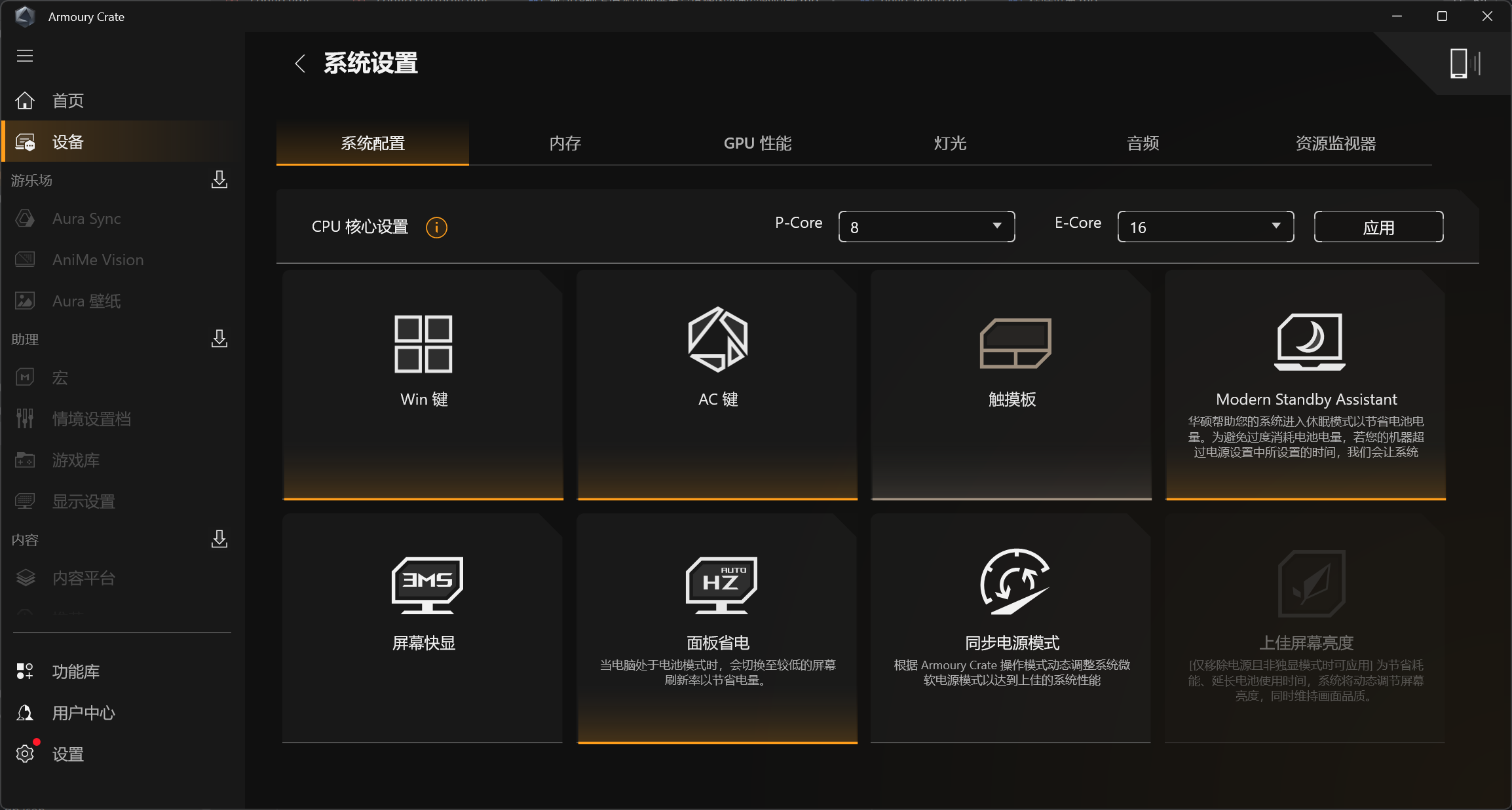This screenshot has width=1512, height=810.
Task: Click the CPU 核心设置 label
Action: tap(360, 227)
